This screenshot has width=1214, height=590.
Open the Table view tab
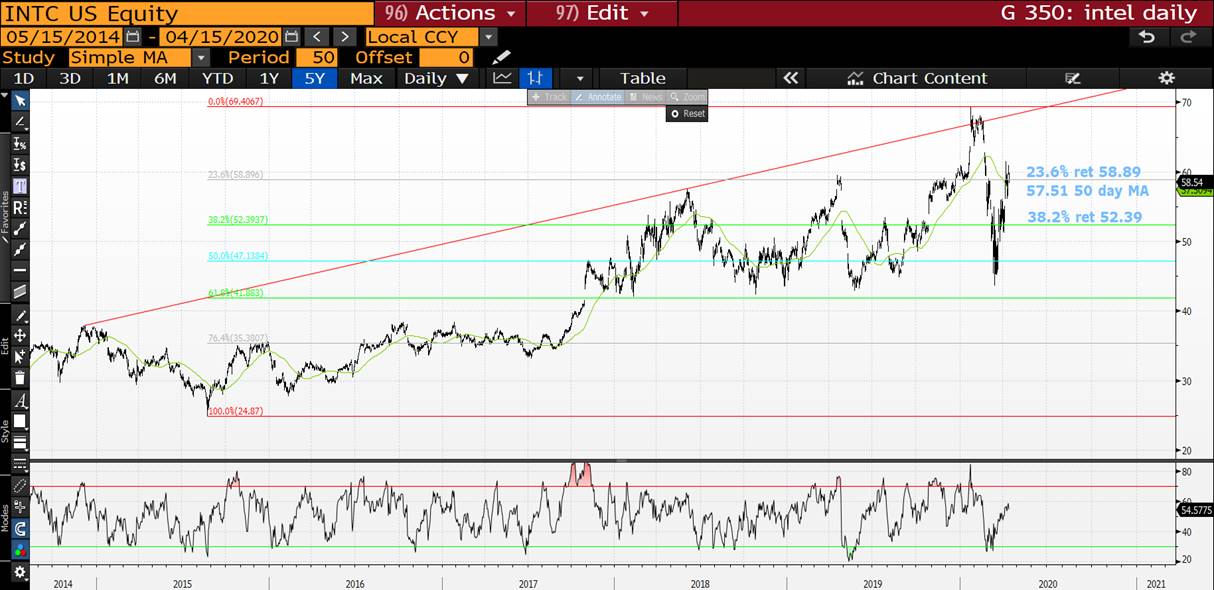[x=642, y=78]
